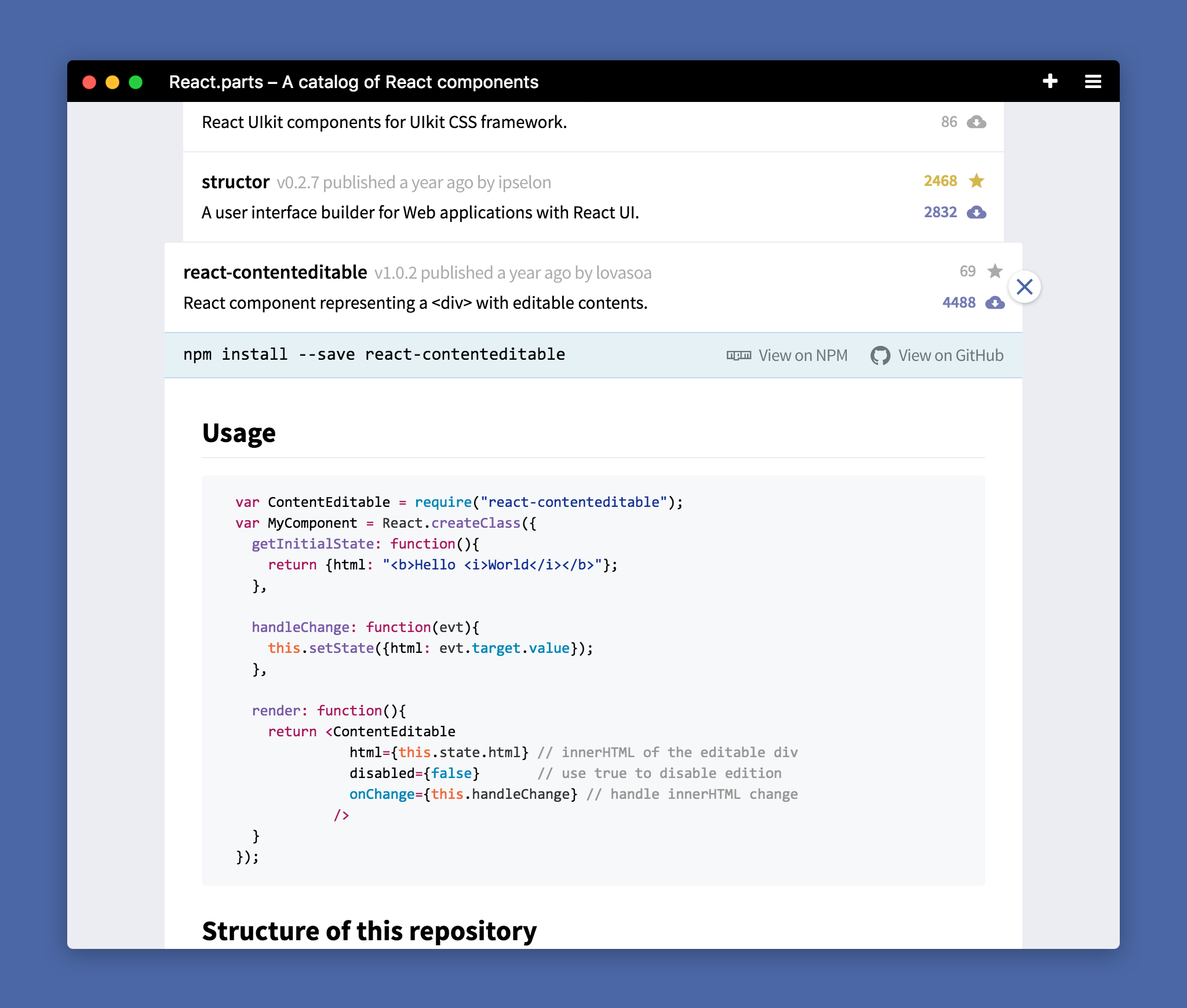Click the npm logo icon
Image resolution: width=1187 pixels, height=1008 pixels.
click(x=738, y=355)
